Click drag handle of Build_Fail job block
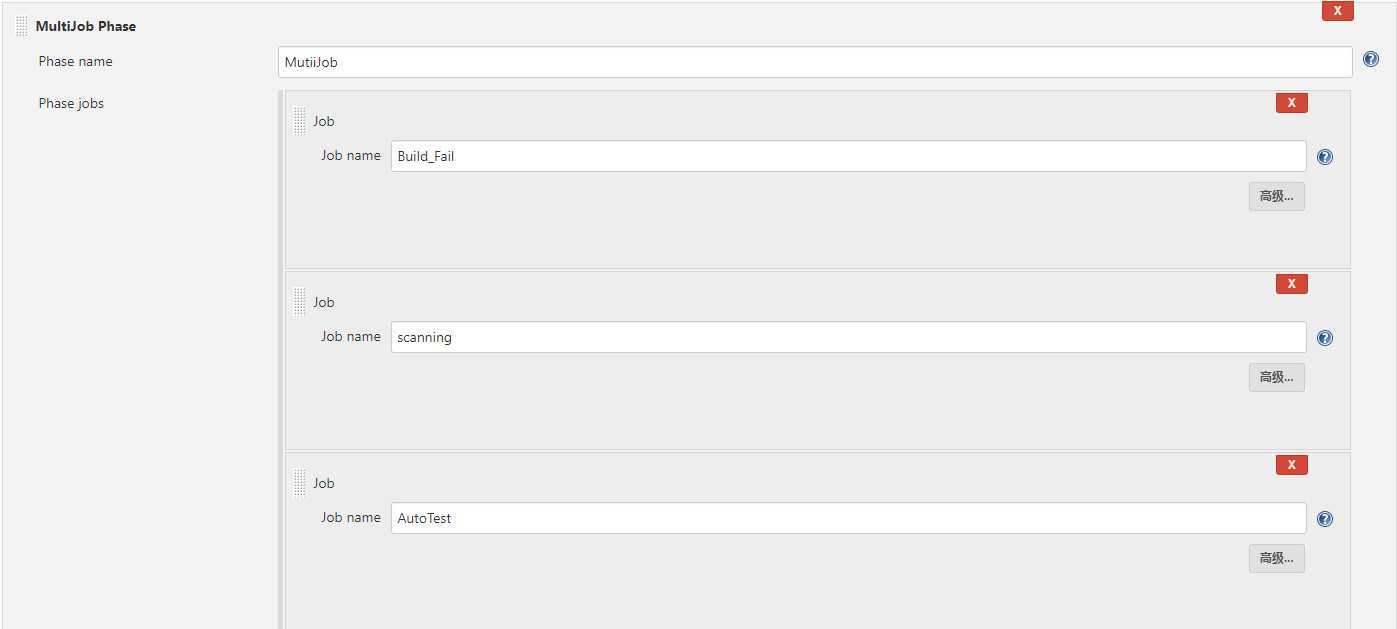 300,121
